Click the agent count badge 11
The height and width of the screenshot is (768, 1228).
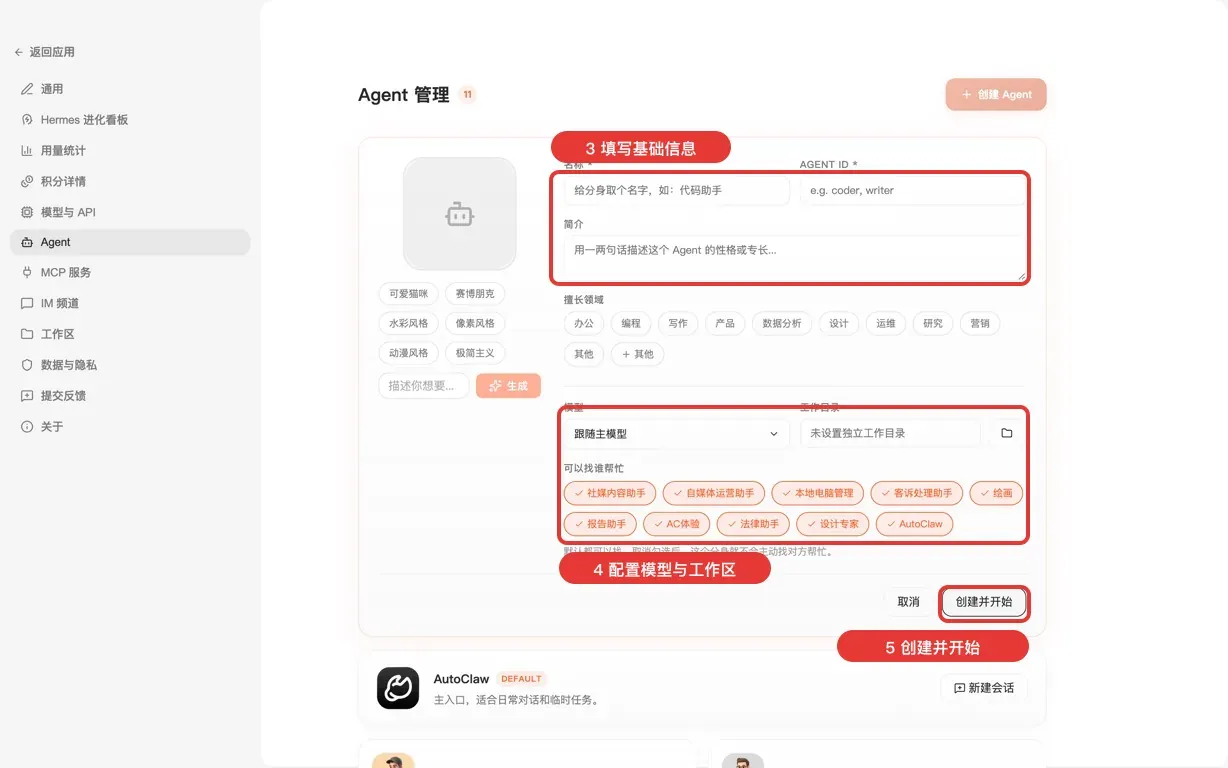tap(467, 95)
